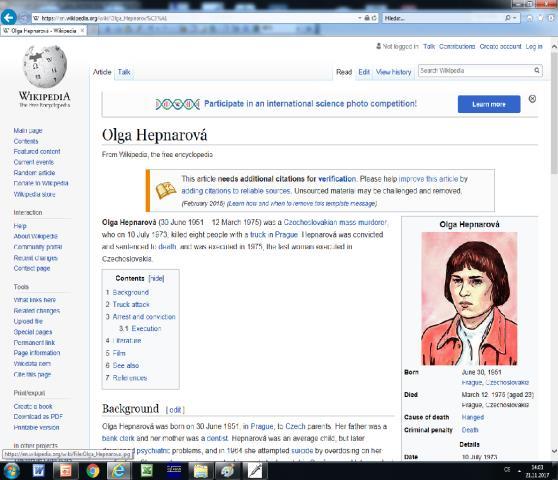Screen dimensions: 558x480
Task: Open the What links here sidebar link
Action: pos(35,300)
